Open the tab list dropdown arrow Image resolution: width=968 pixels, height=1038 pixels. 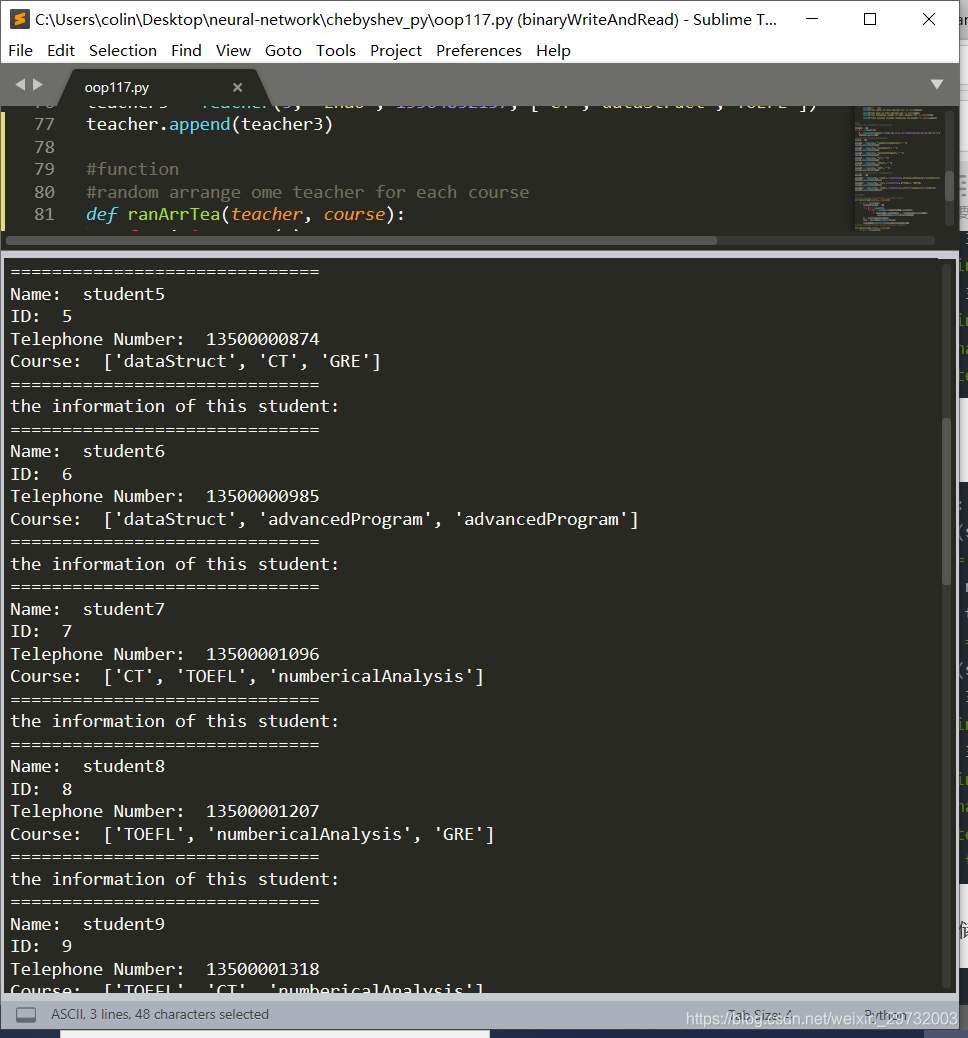point(936,84)
